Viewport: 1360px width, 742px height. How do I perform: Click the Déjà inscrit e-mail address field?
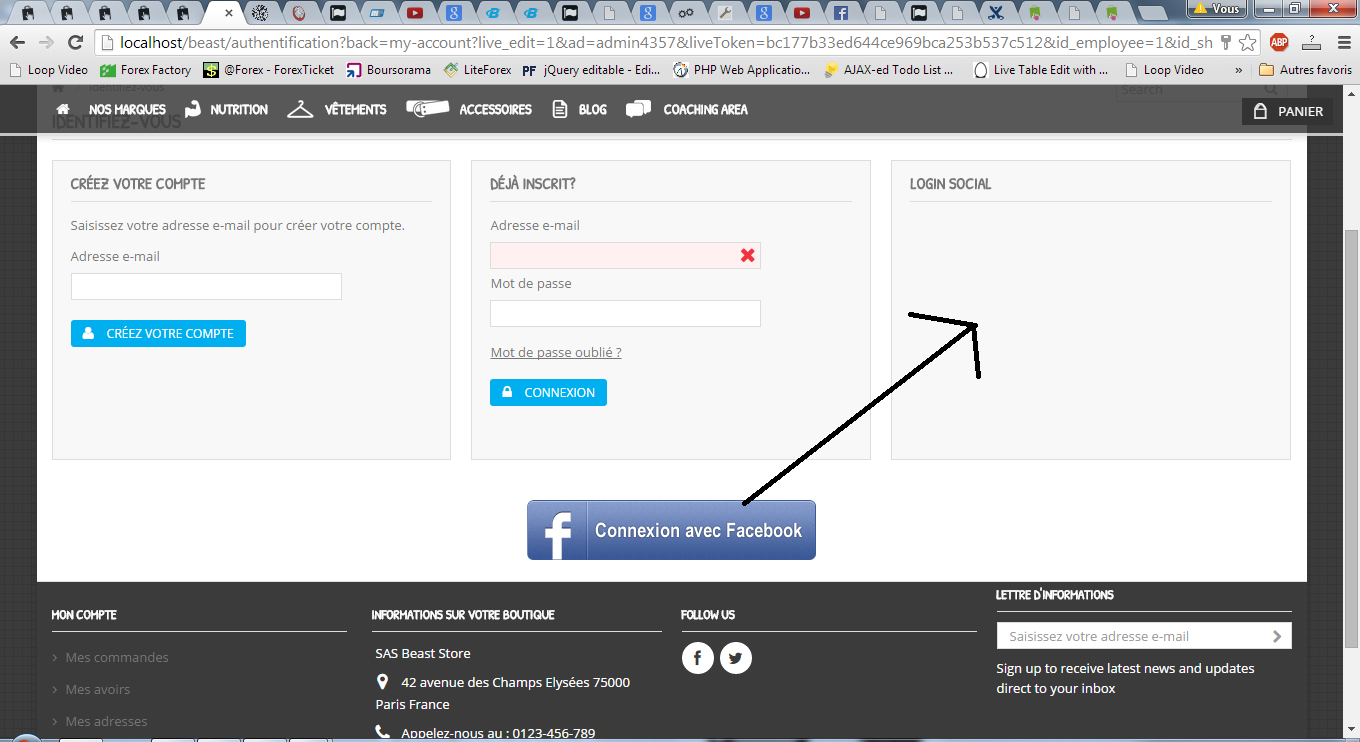[x=625, y=255]
